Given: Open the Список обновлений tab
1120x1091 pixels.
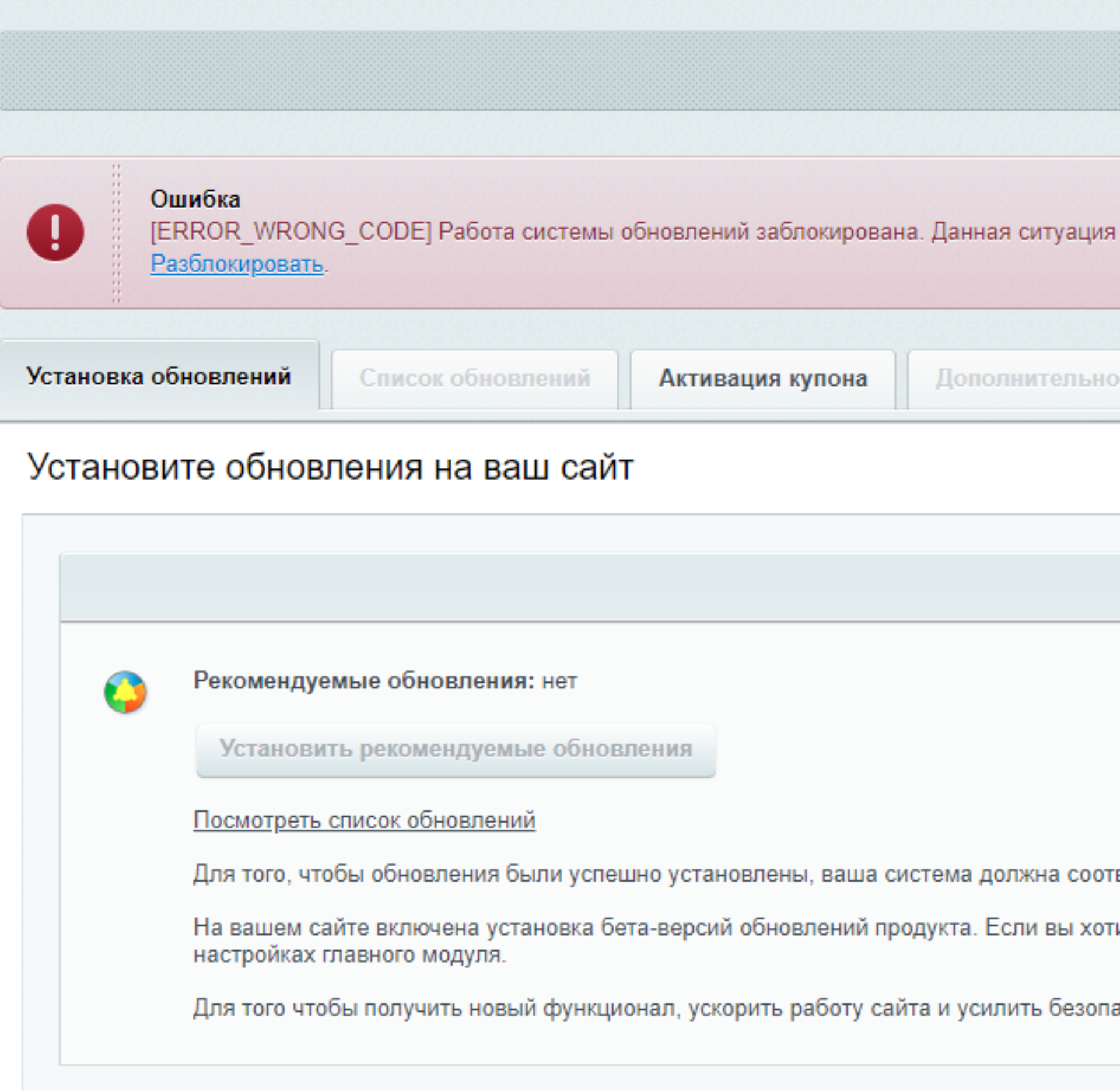Looking at the screenshot, I should tap(475, 379).
